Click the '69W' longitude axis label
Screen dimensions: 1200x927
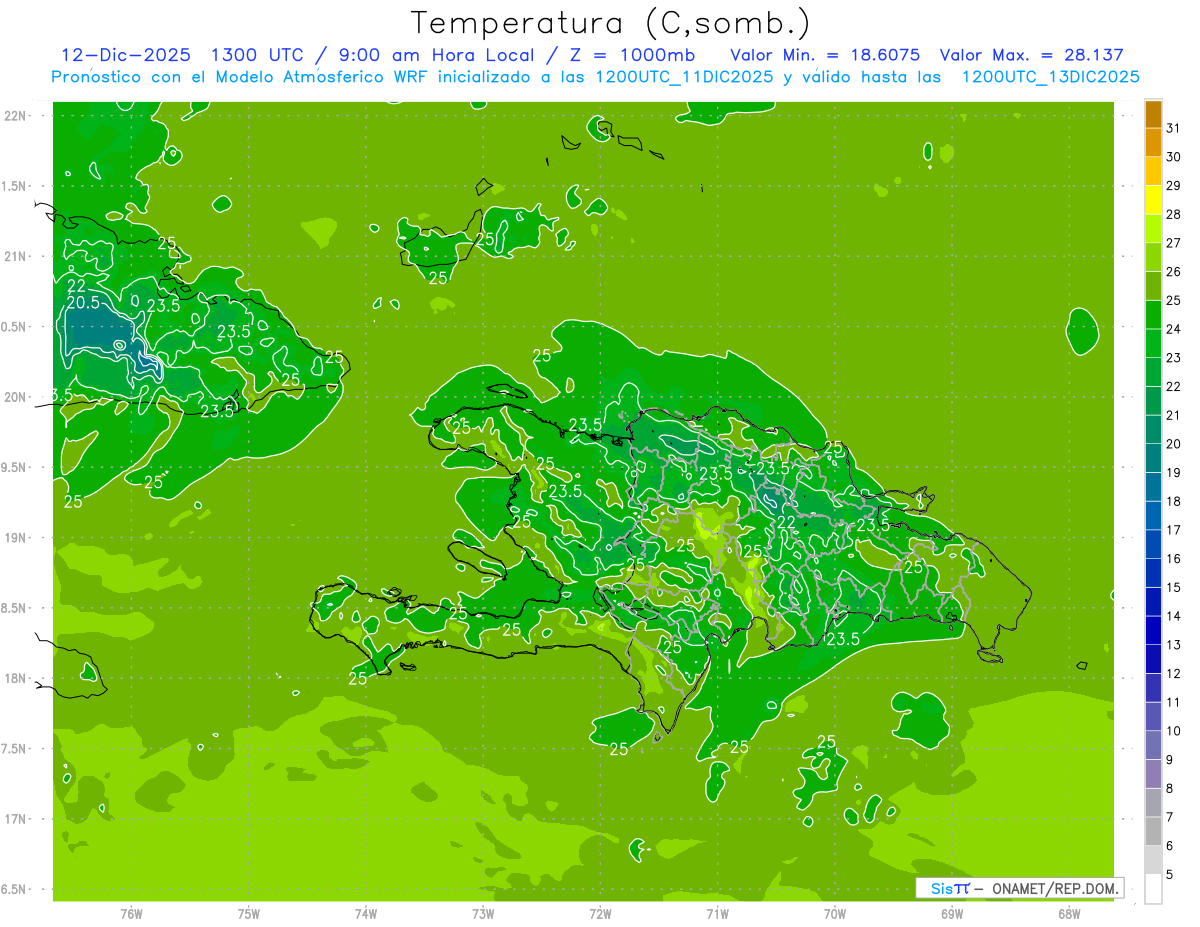pos(952,914)
